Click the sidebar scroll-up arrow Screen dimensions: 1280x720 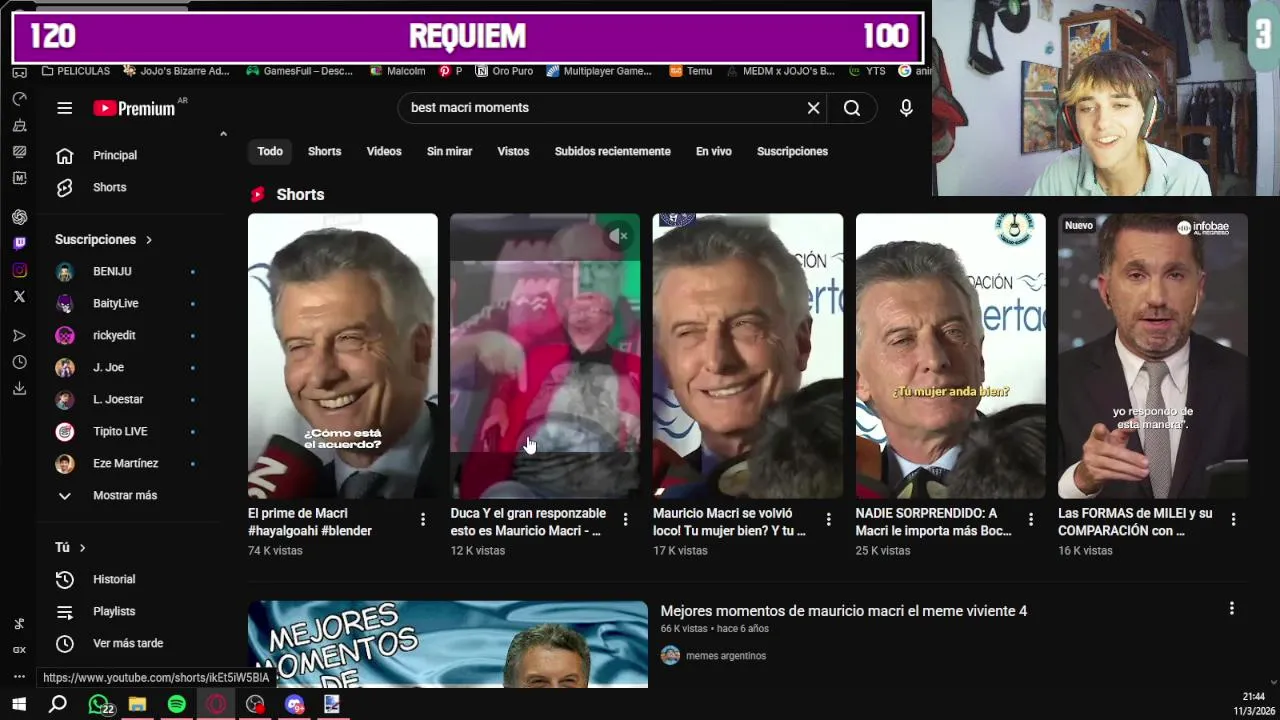(x=223, y=134)
